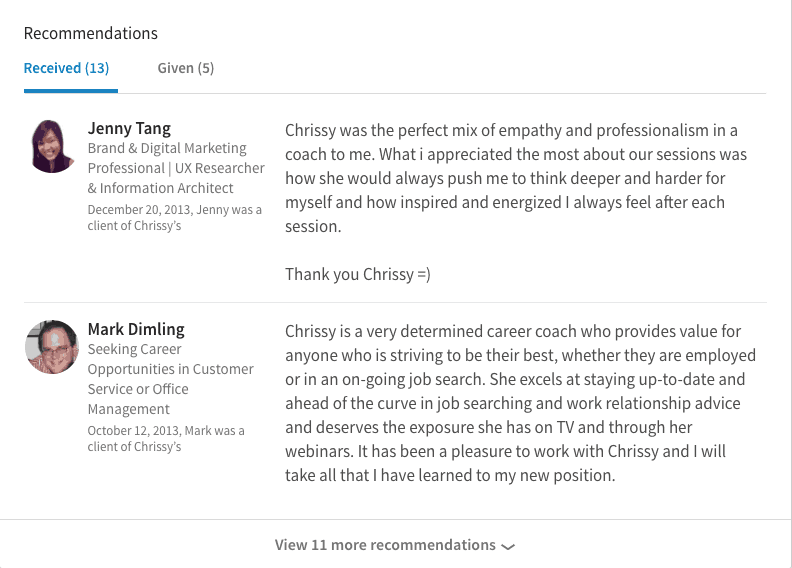Viewport: 792px width, 568px height.
Task: Click the "Thank you Chrissy =)" line
Action: coord(357,274)
